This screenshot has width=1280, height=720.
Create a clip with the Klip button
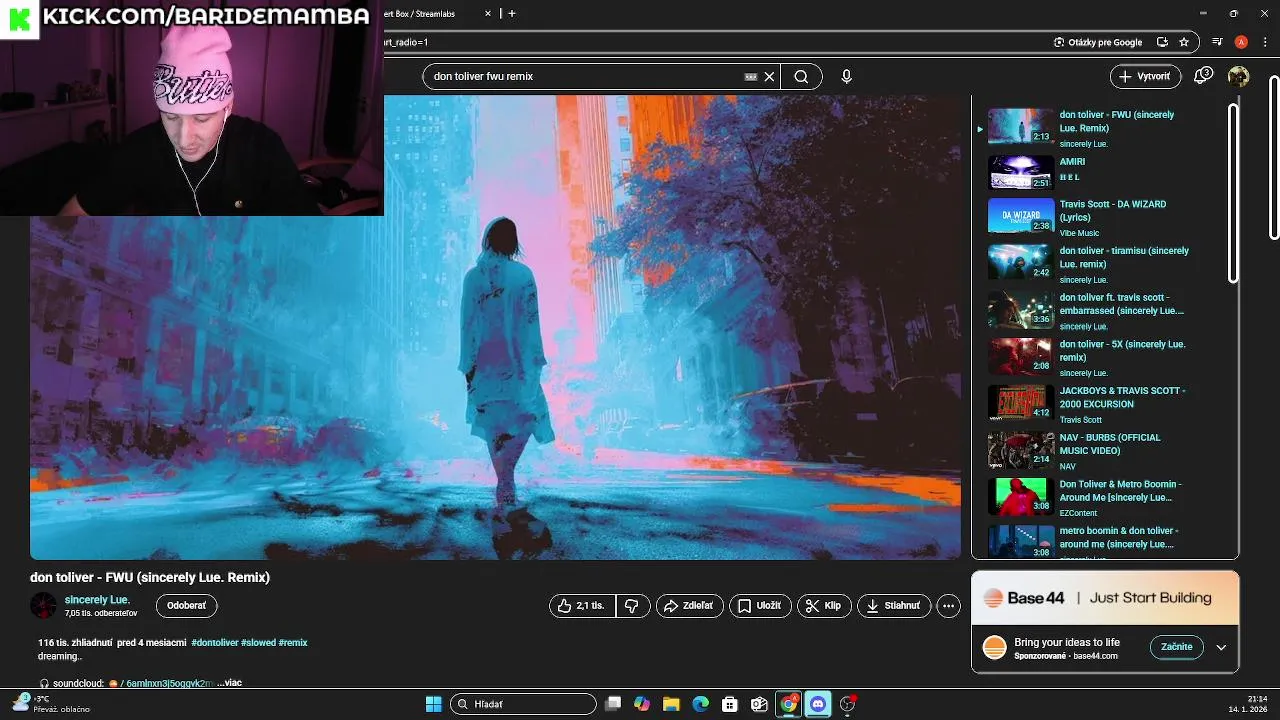[x=824, y=606]
